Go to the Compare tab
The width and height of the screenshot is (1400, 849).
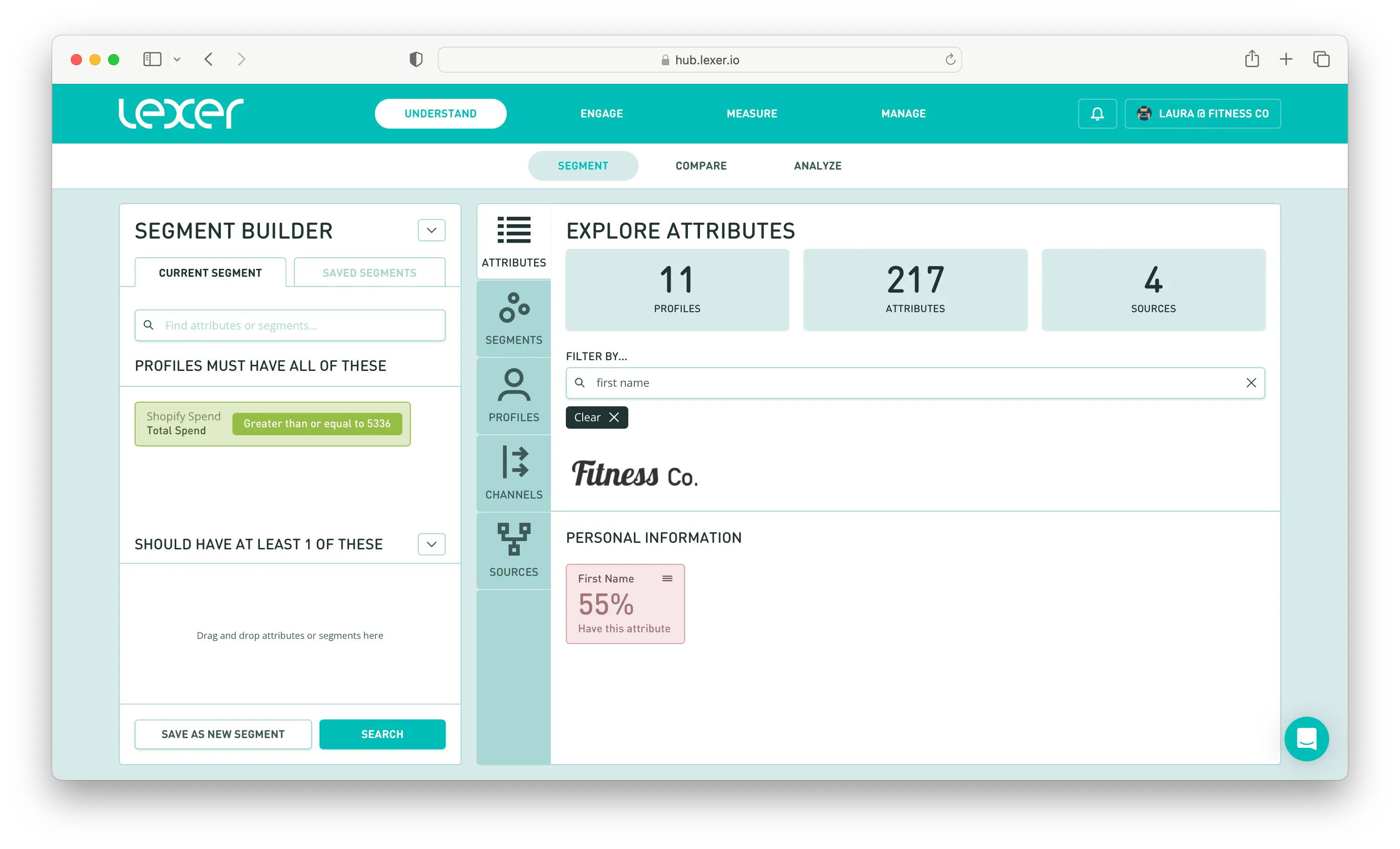point(700,165)
